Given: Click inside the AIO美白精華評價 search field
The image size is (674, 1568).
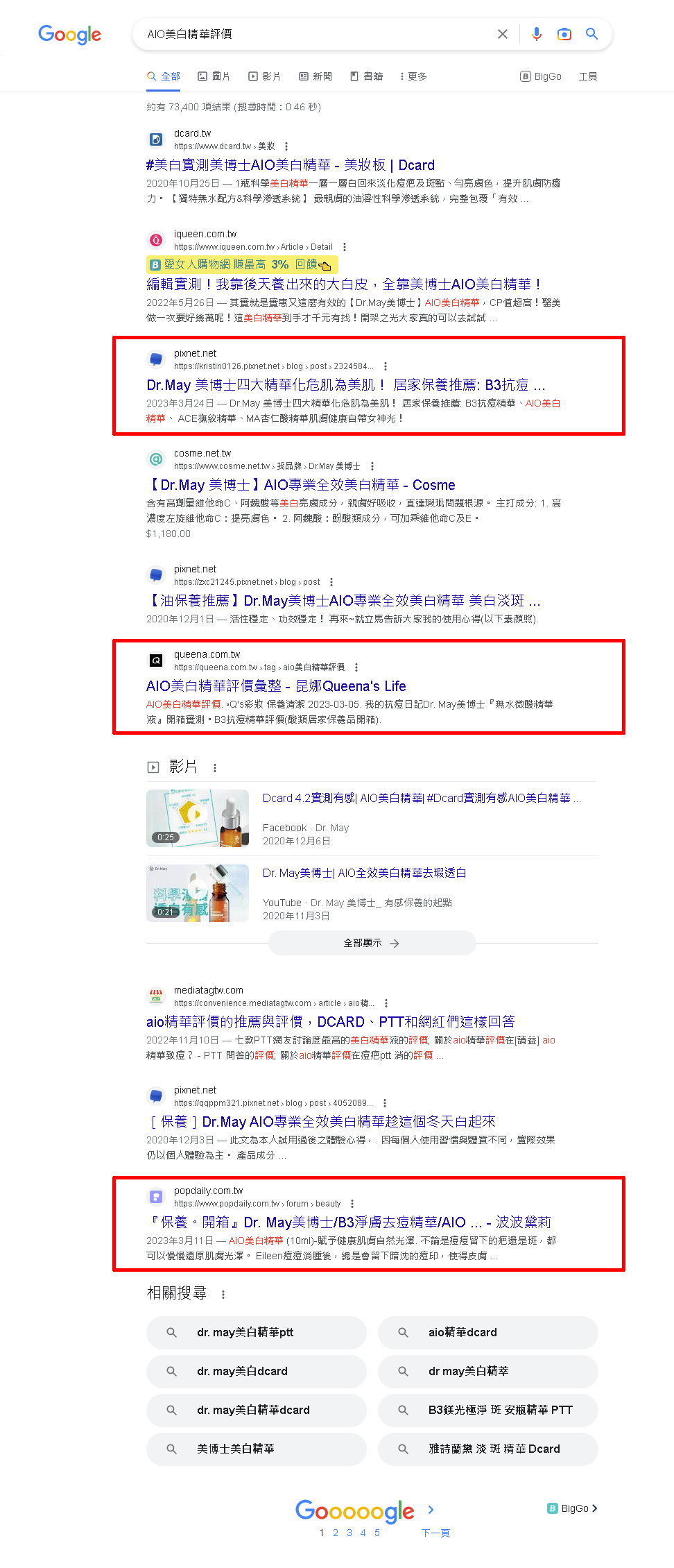Looking at the screenshot, I should point(319,34).
